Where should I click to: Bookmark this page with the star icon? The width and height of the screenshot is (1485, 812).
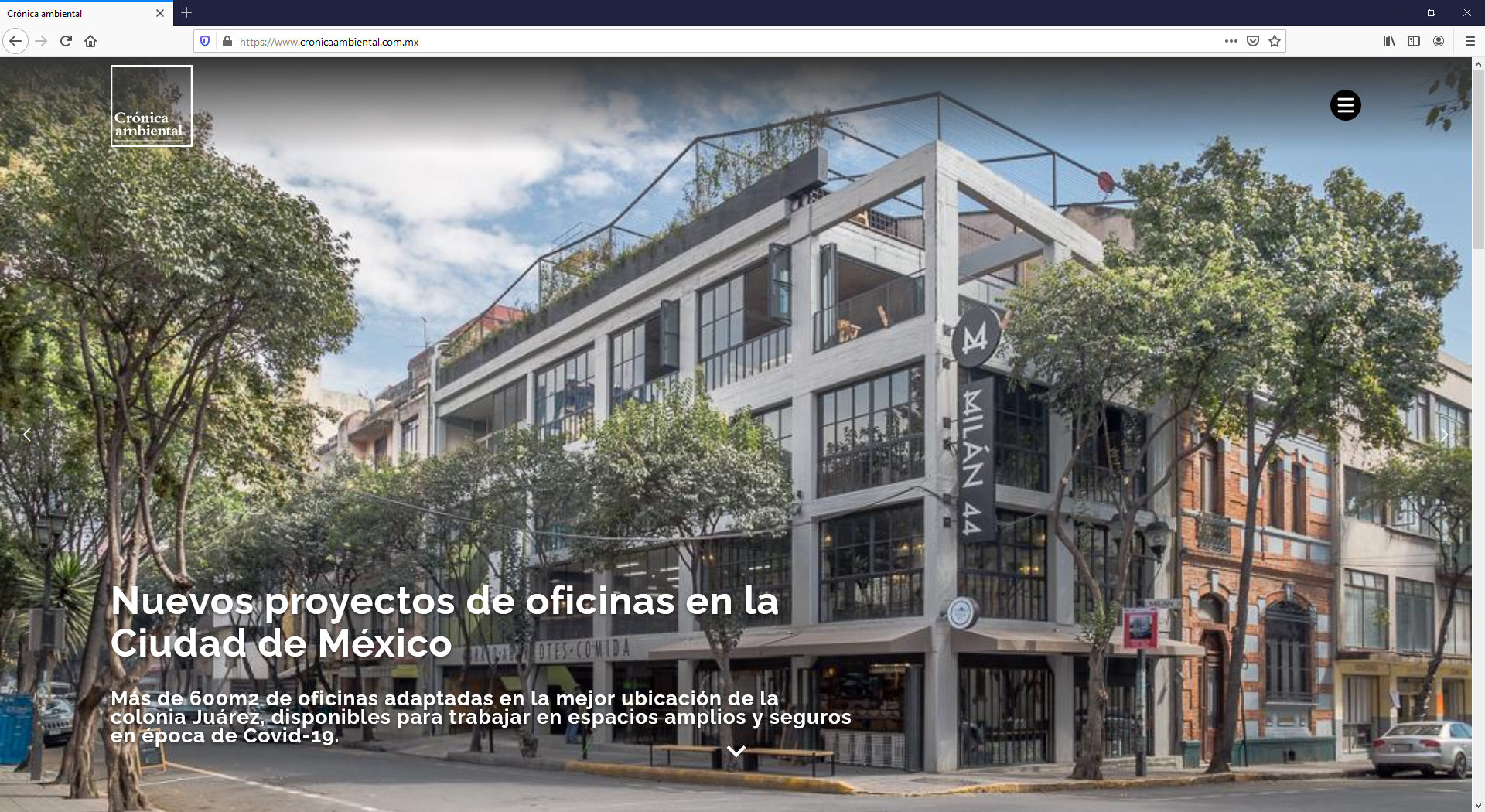(1274, 41)
